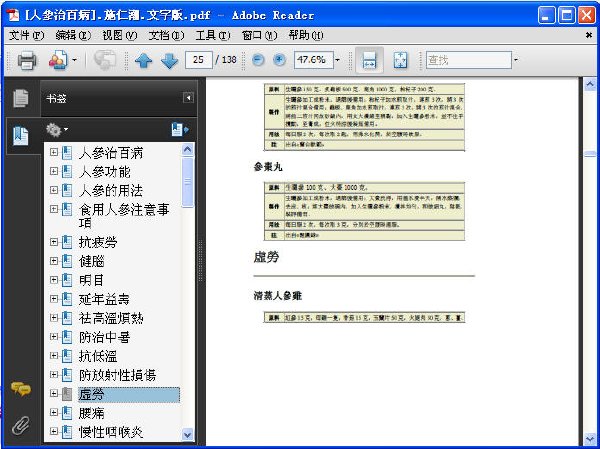600x449 pixels.
Task: Jump to 健脑 bookmark
Action: click(x=91, y=261)
